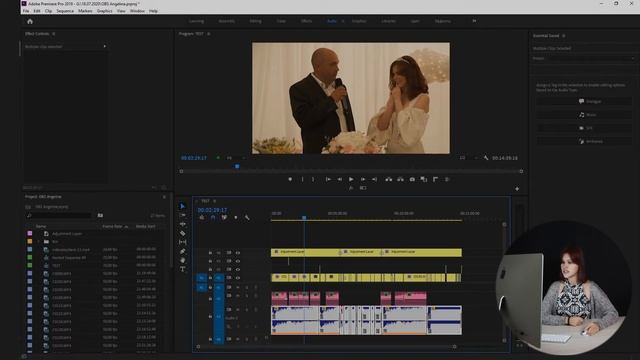
Task: Switch to the Editing workspace tab
Action: tap(255, 21)
